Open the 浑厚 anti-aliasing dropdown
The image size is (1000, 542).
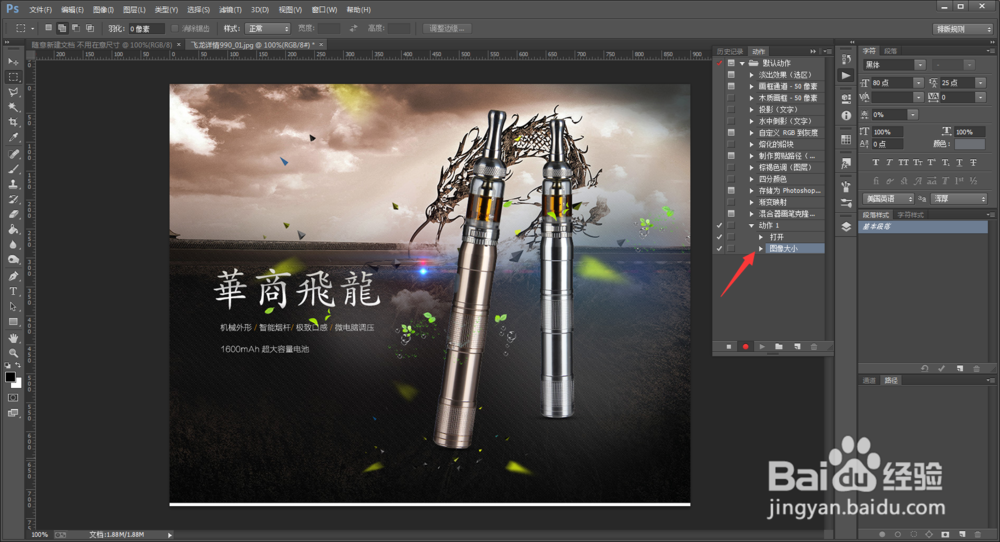coord(960,199)
